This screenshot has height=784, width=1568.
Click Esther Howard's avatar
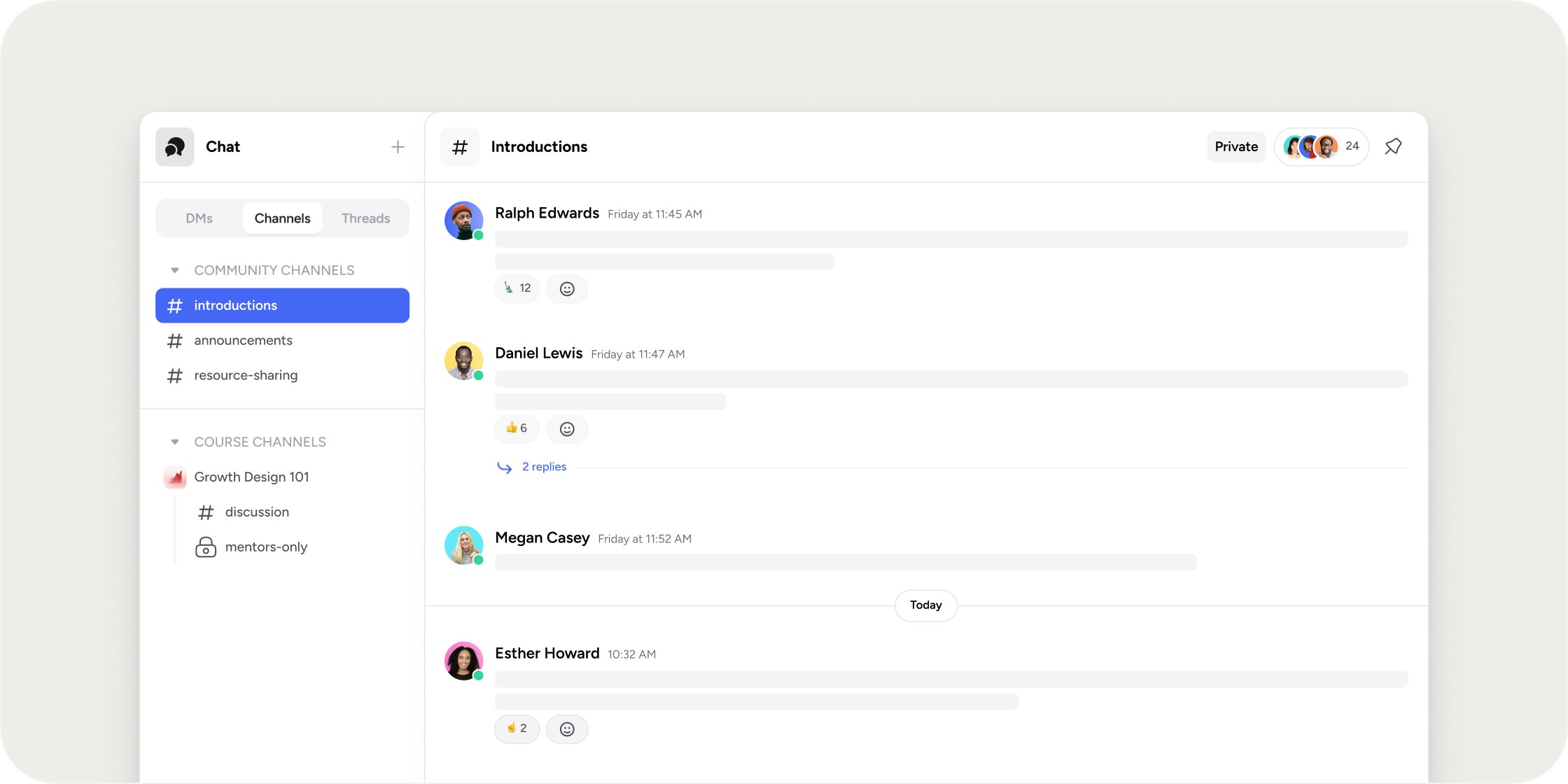click(463, 661)
